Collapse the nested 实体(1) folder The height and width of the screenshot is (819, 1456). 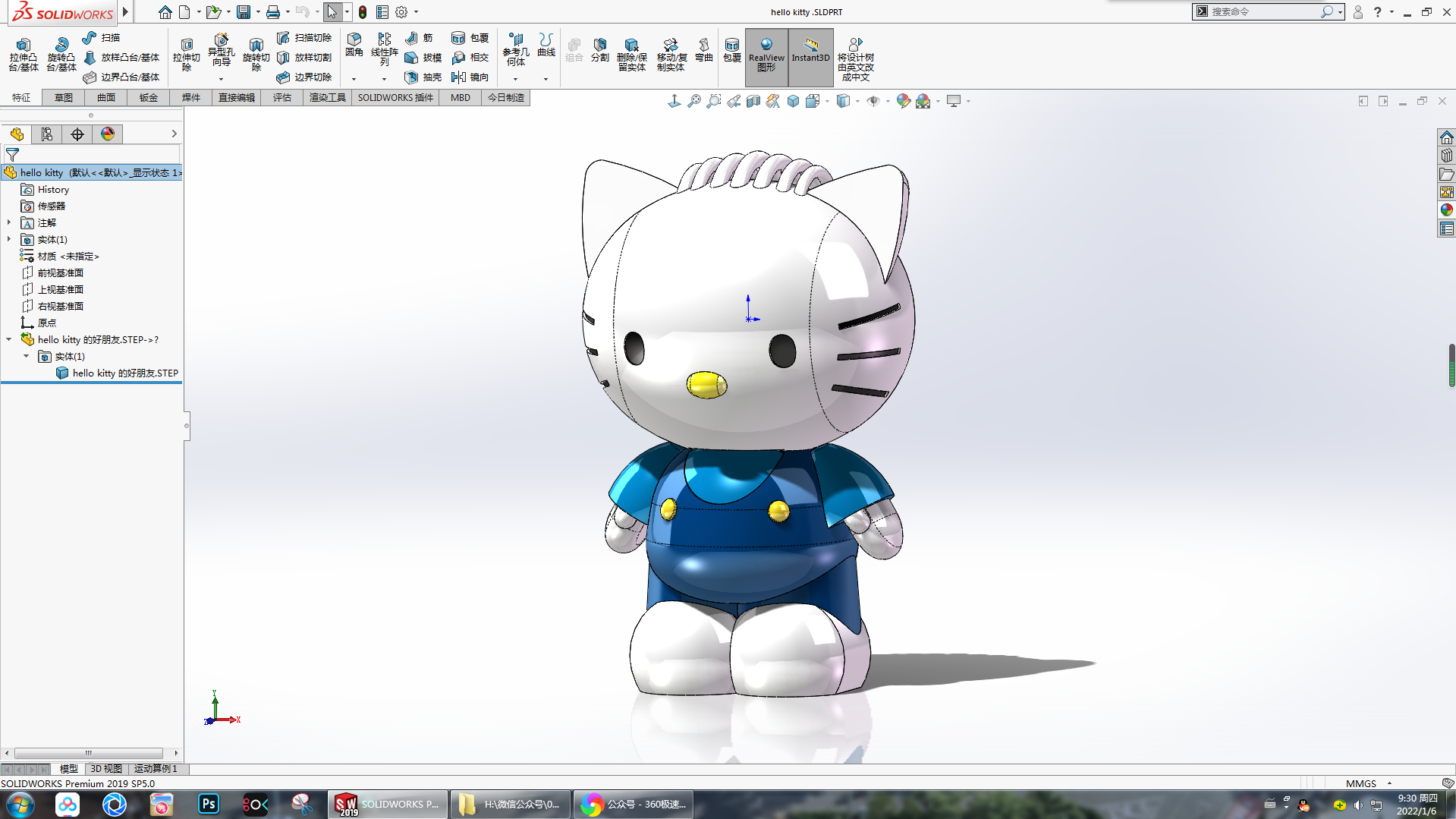point(27,357)
